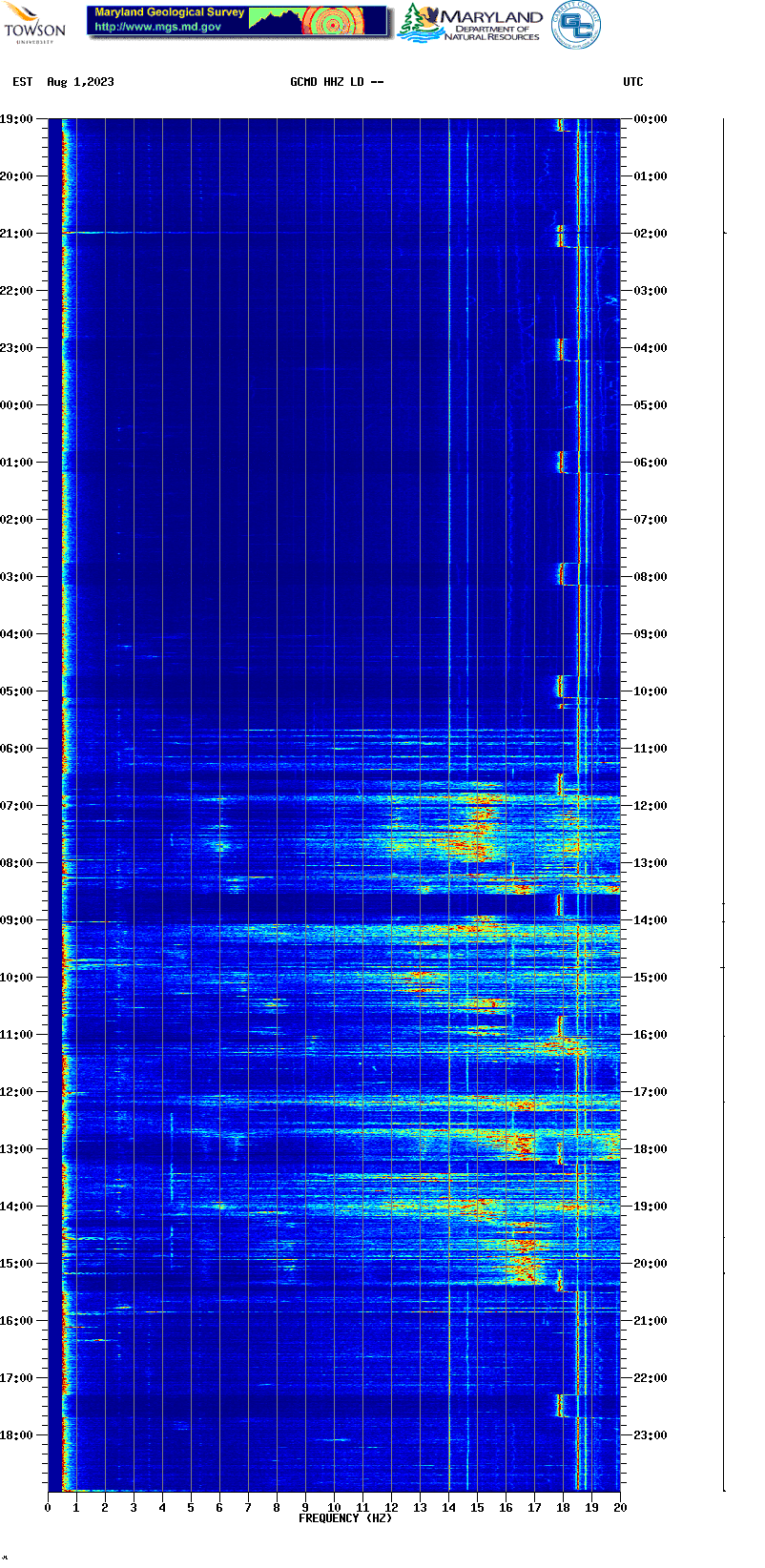The width and height of the screenshot is (765, 1568).
Task: Click the Maryland Geological Survey banner title
Action: (169, 12)
